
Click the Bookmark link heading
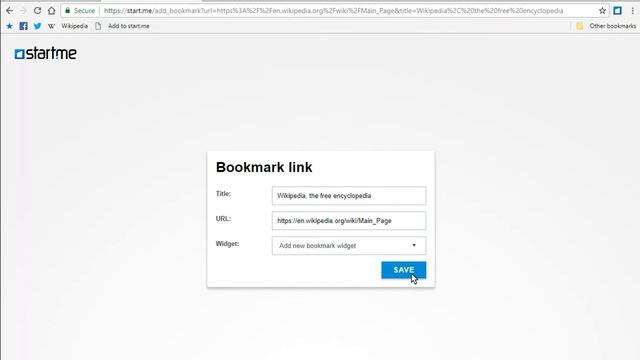[x=264, y=167]
